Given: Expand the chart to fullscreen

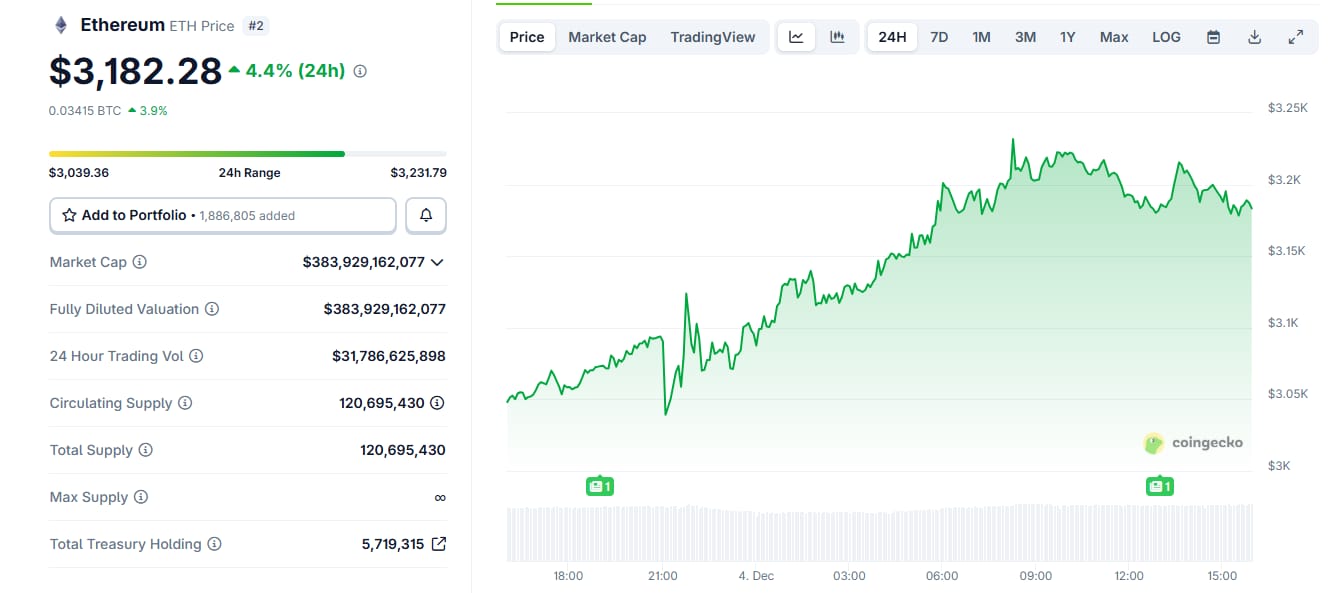Looking at the screenshot, I should coord(1296,36).
